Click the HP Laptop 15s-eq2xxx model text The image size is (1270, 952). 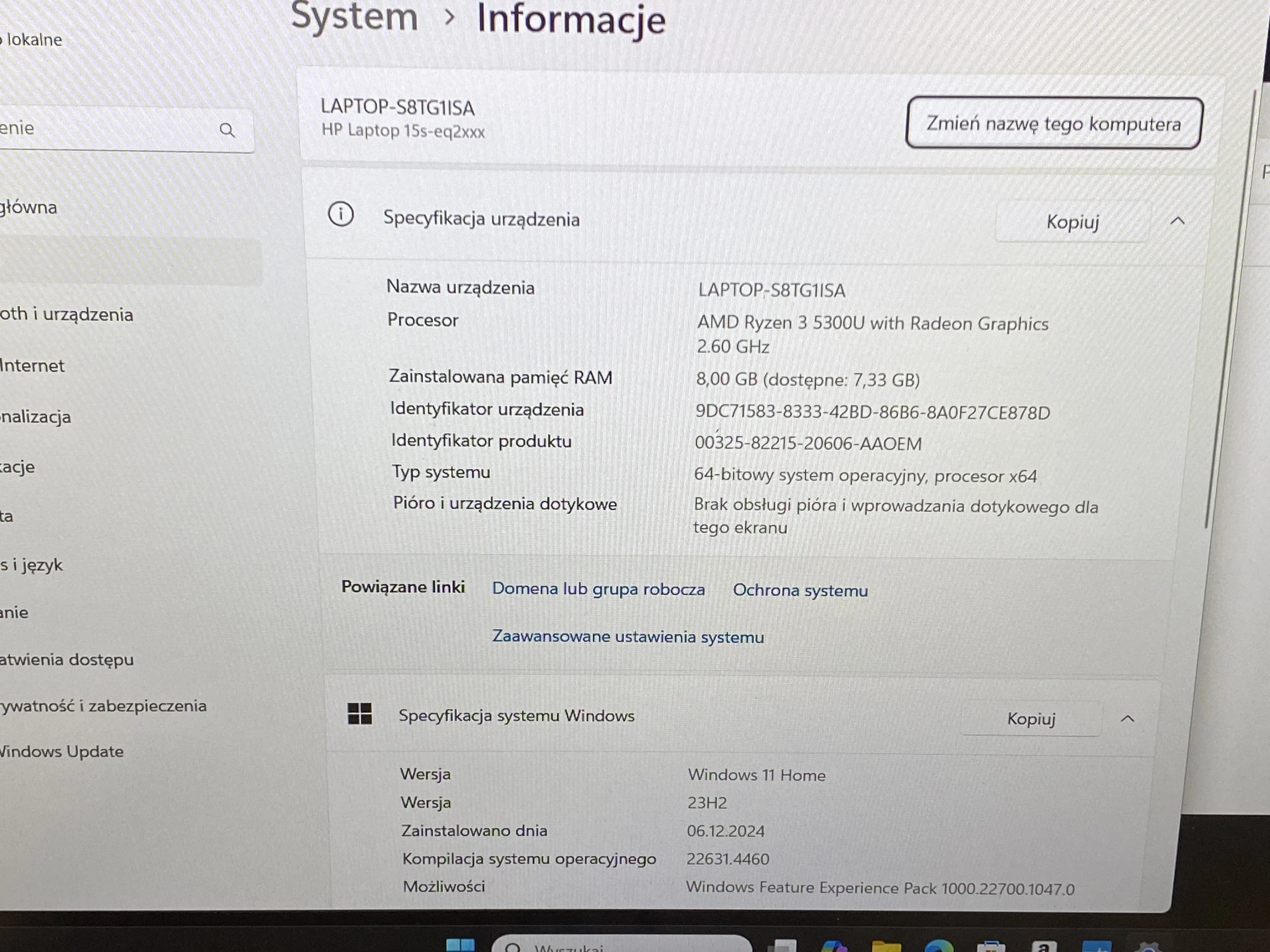point(403,131)
